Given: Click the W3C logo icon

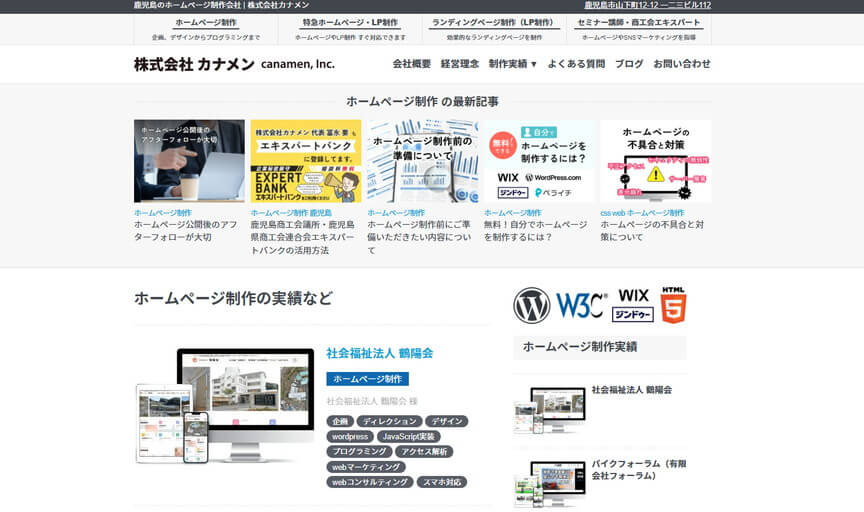Looking at the screenshot, I should click(581, 305).
